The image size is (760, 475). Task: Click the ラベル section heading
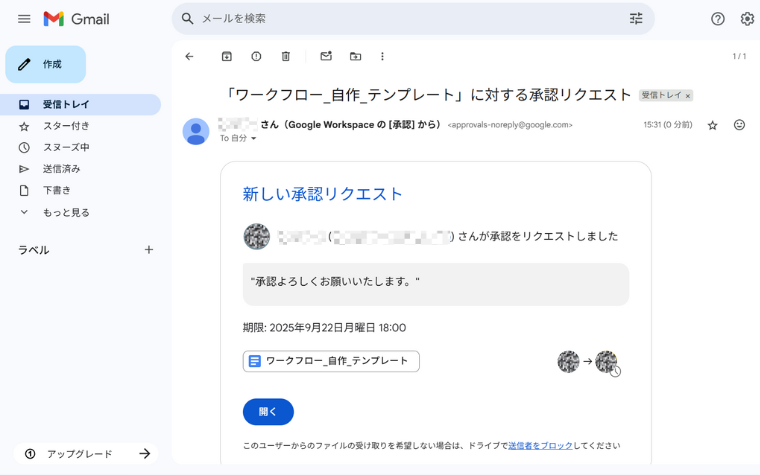[33, 250]
